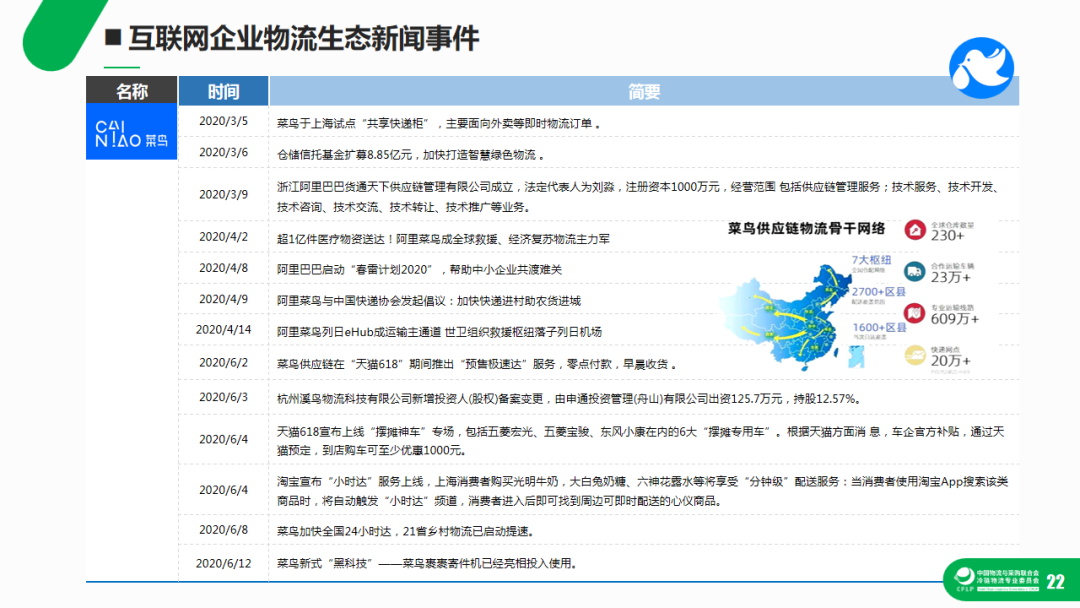This screenshot has height=608, width=1080.
Task: Click the 仓储信托基金扩募 news entry
Action: click(410, 154)
